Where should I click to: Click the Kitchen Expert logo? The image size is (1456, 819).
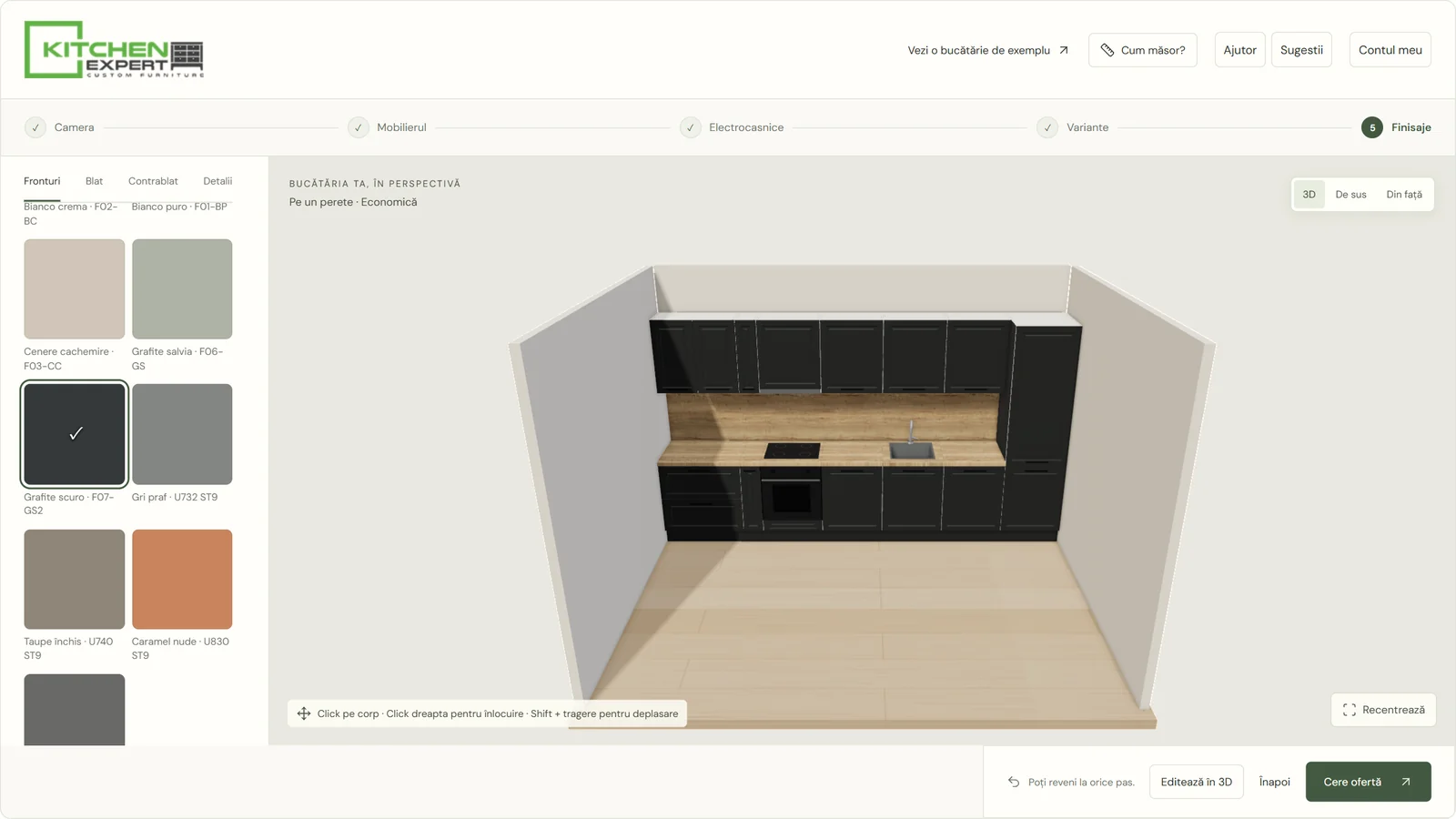click(114, 49)
